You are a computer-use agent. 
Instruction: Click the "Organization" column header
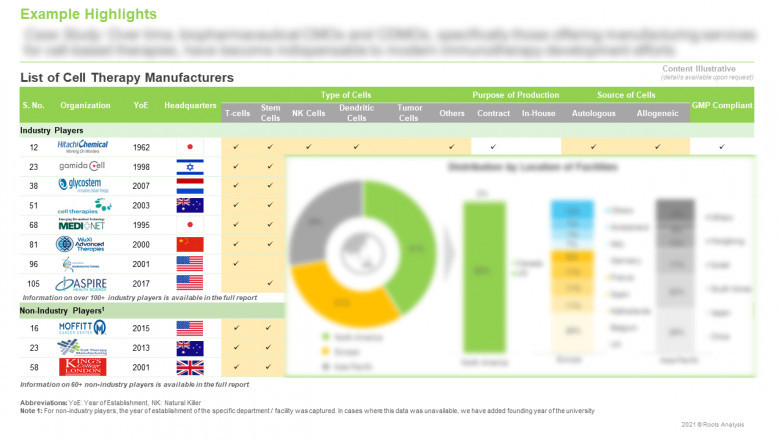(x=85, y=105)
